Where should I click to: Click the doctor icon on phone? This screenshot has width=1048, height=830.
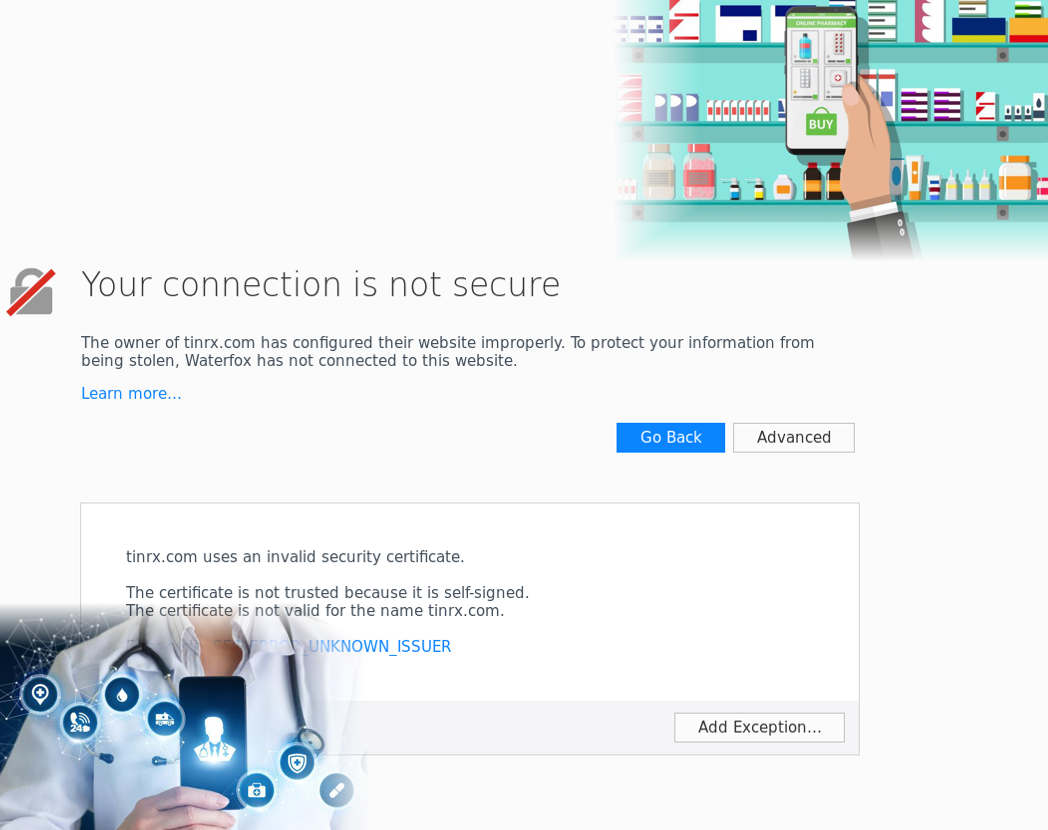213,738
